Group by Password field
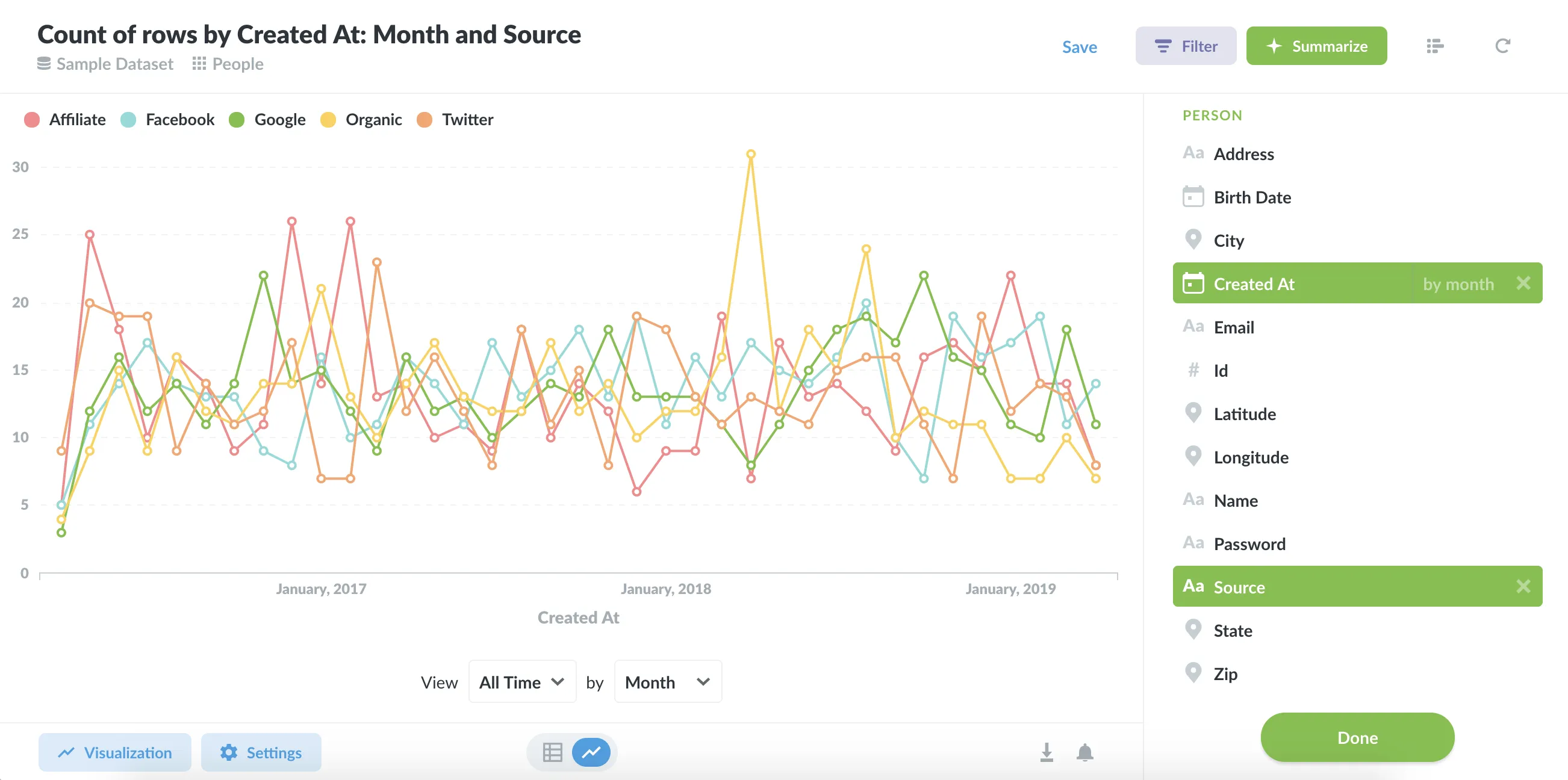The height and width of the screenshot is (780, 1568). click(x=1357, y=543)
